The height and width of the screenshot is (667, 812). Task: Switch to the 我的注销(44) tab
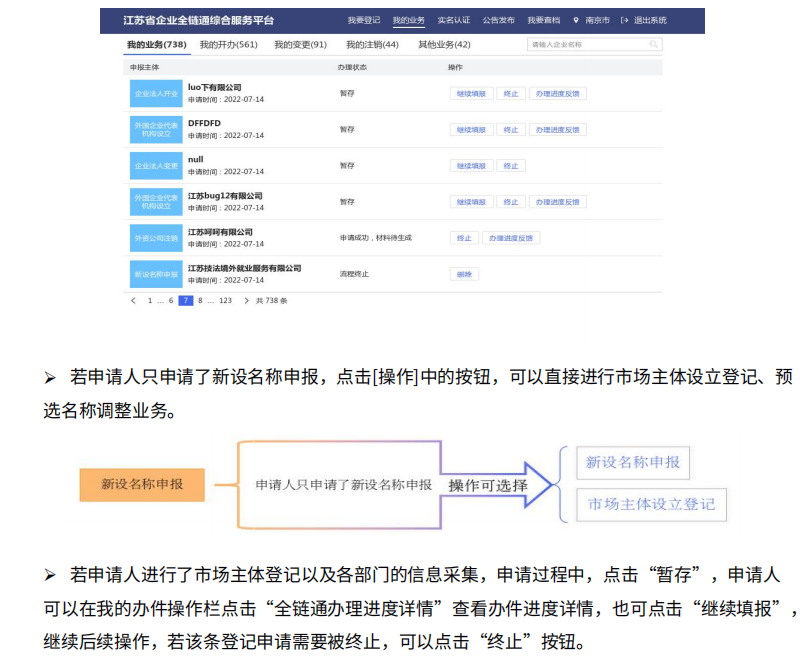pyautogui.click(x=372, y=45)
